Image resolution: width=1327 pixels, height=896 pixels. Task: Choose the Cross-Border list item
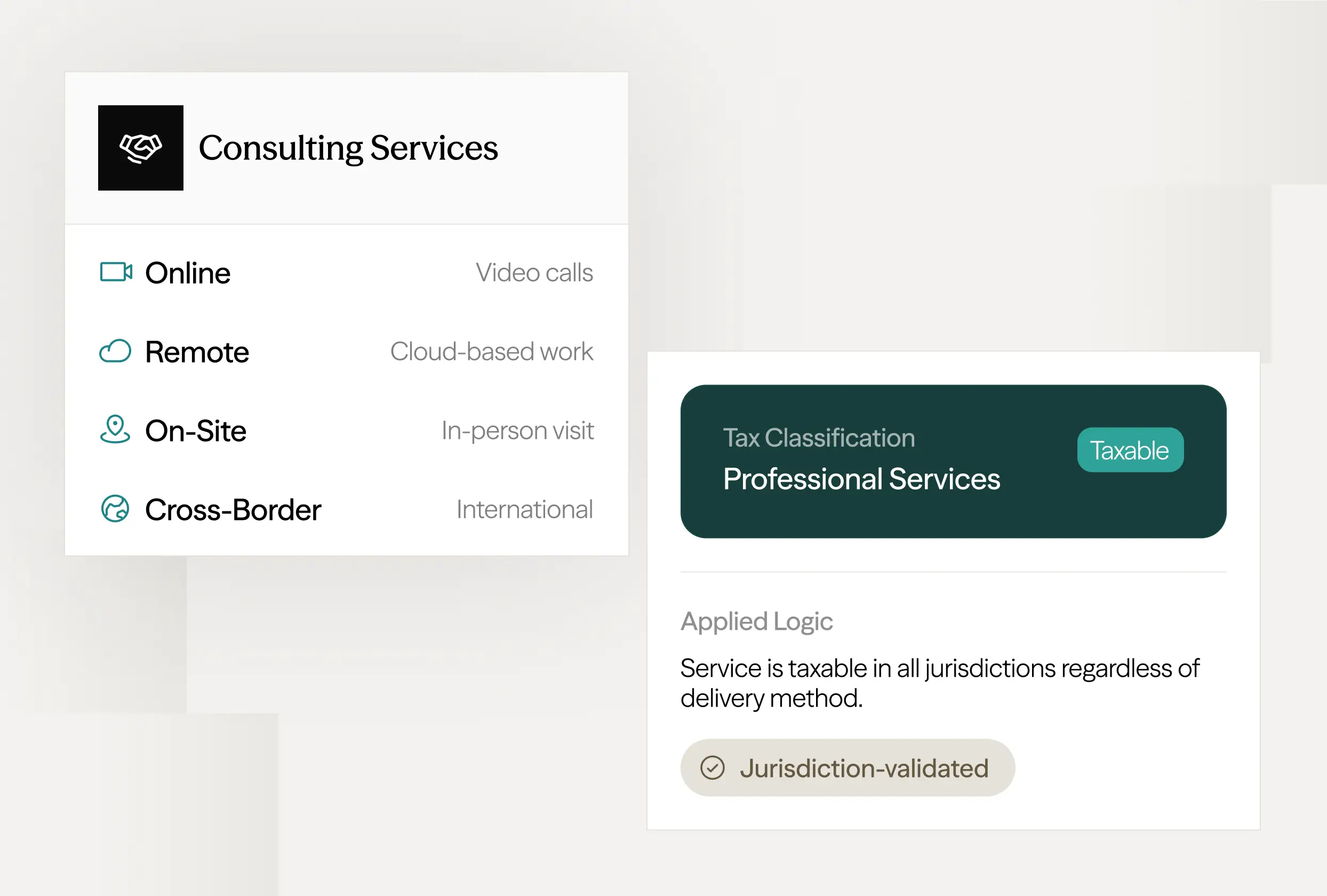pos(233,509)
